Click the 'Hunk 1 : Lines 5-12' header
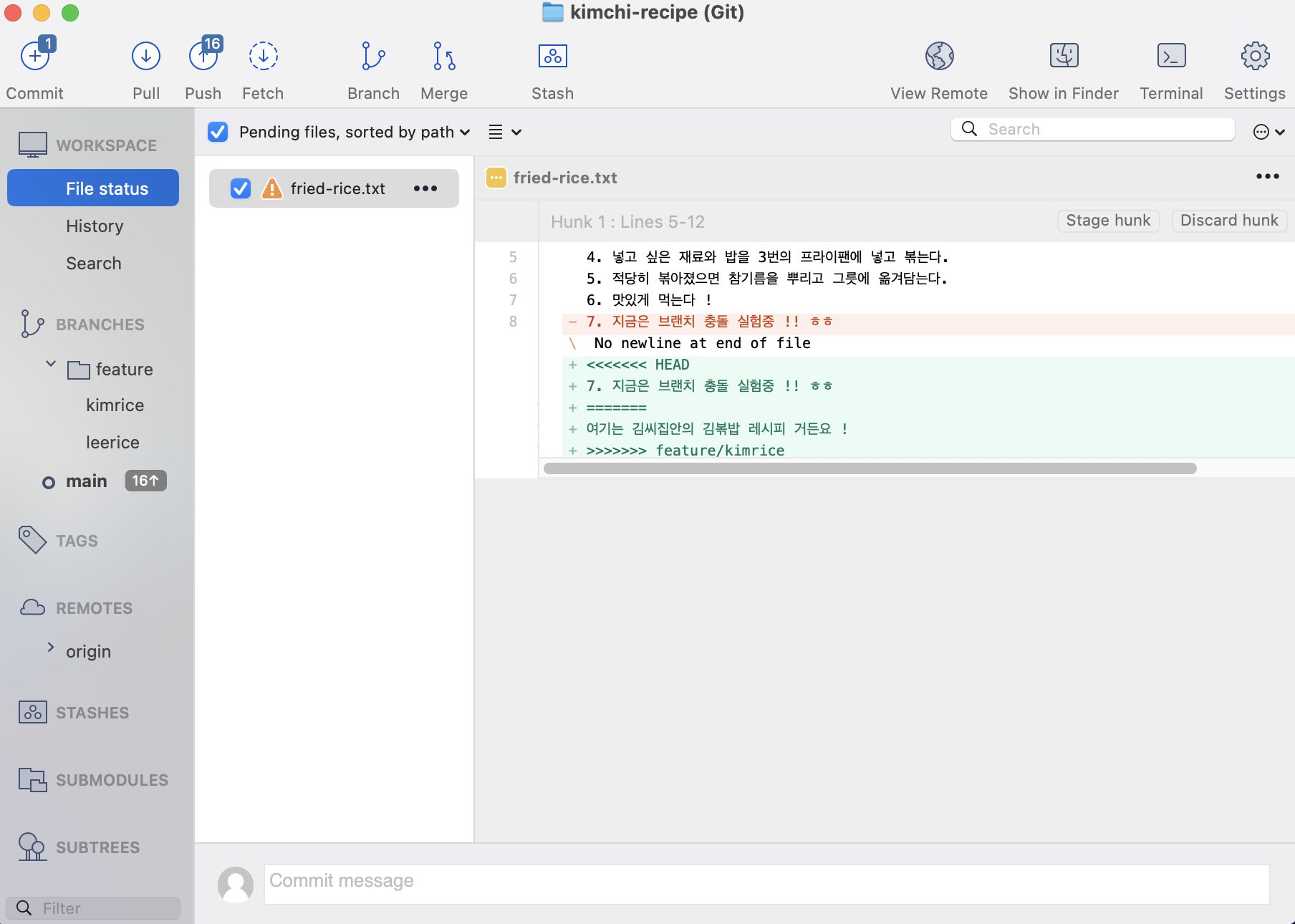 point(627,222)
